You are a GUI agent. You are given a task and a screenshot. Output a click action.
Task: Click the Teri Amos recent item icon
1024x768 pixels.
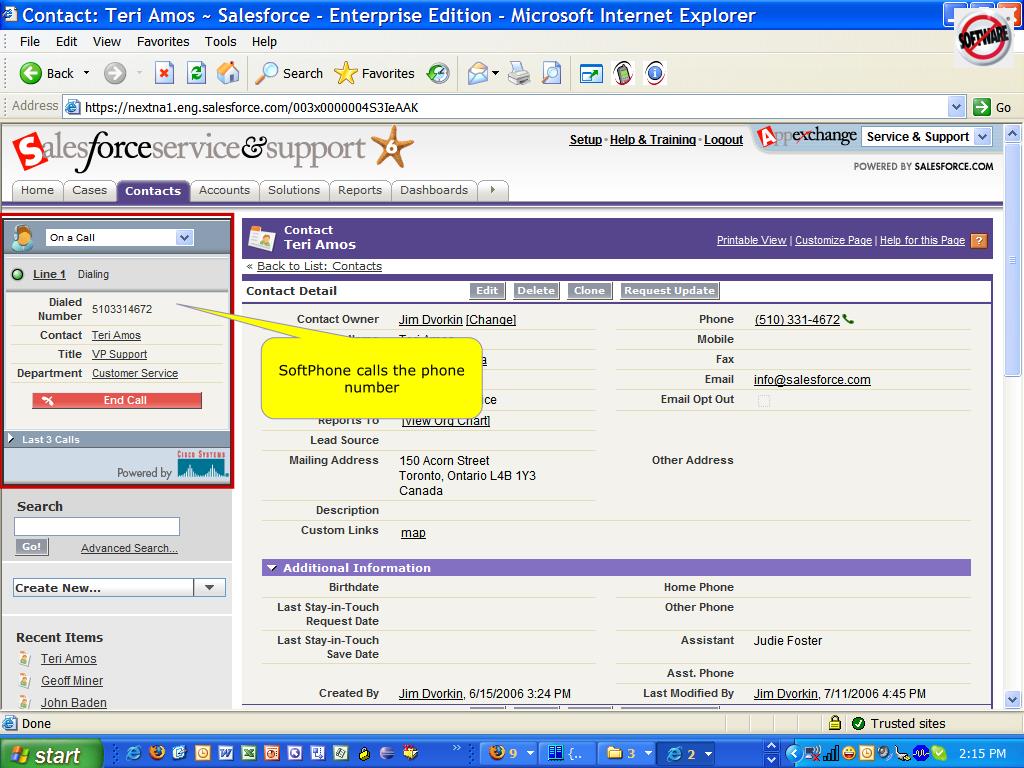click(25, 658)
